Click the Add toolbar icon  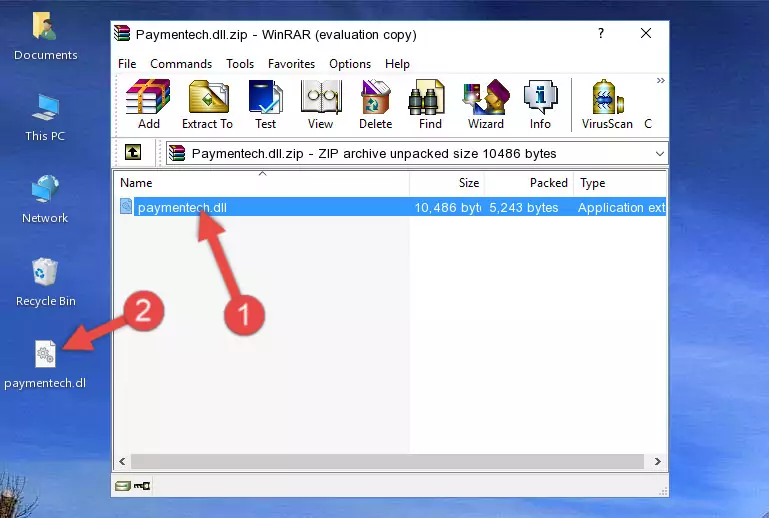[148, 104]
